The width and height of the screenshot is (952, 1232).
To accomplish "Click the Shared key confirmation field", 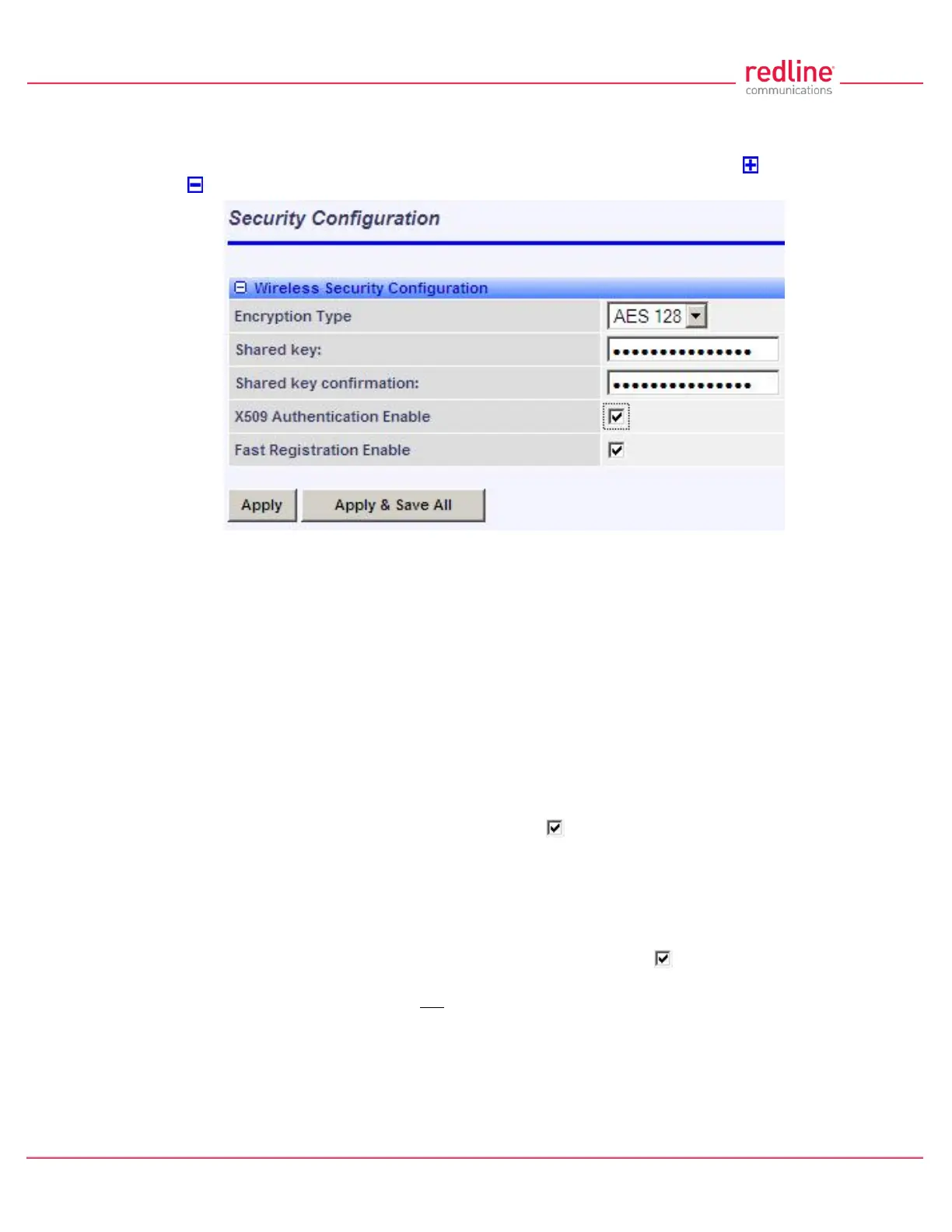I will point(692,383).
